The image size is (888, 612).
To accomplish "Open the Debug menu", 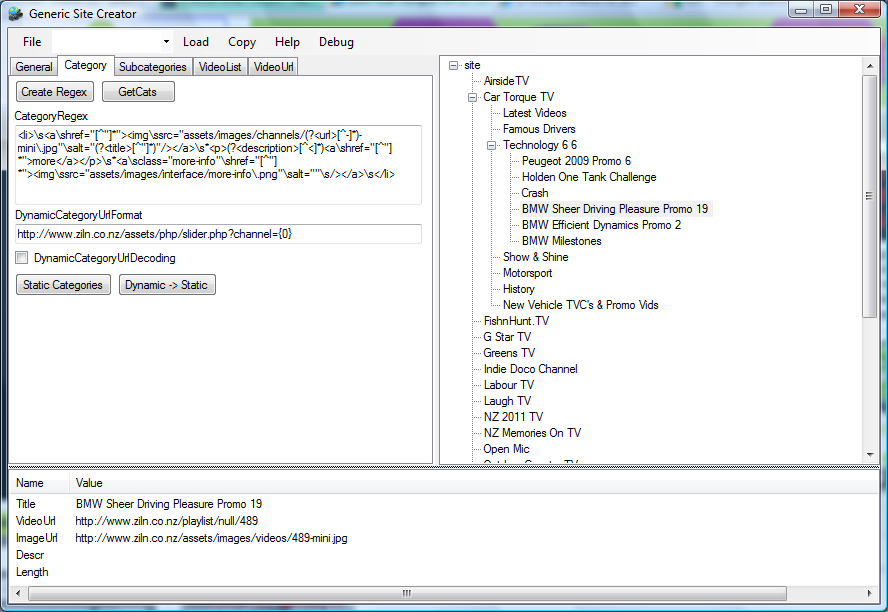I will tap(336, 42).
